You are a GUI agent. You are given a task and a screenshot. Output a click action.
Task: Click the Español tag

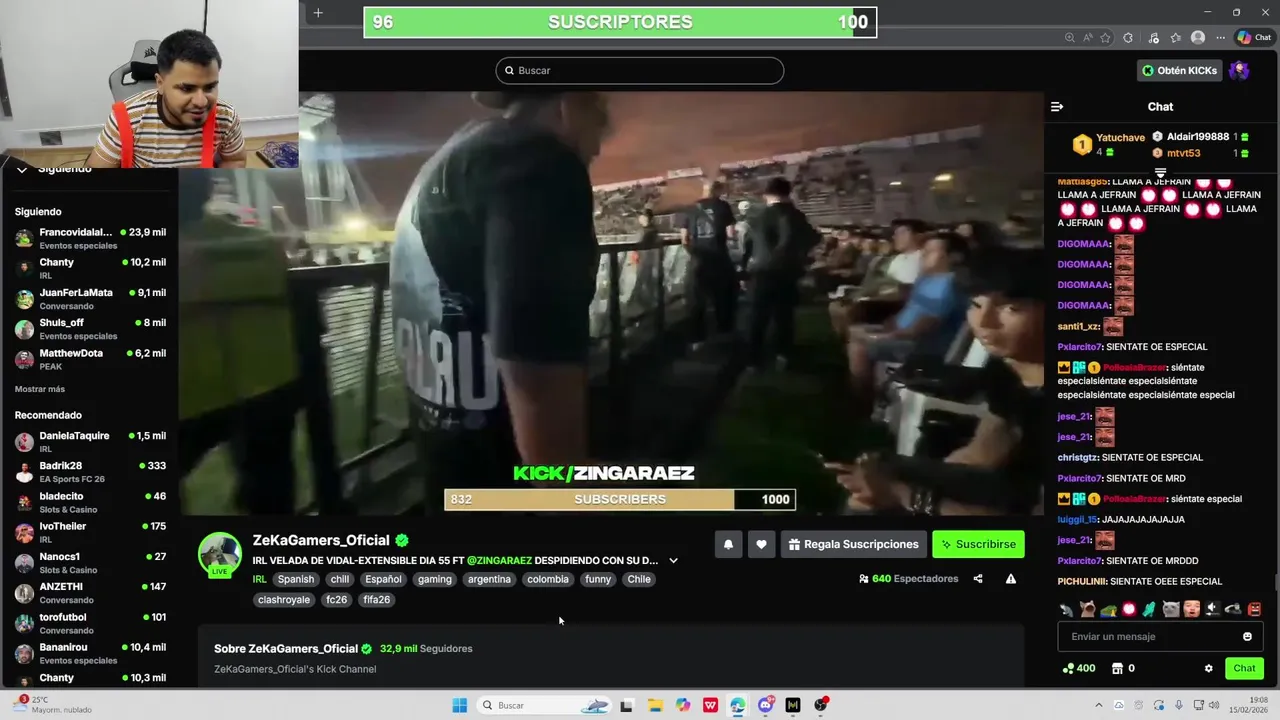(x=383, y=579)
